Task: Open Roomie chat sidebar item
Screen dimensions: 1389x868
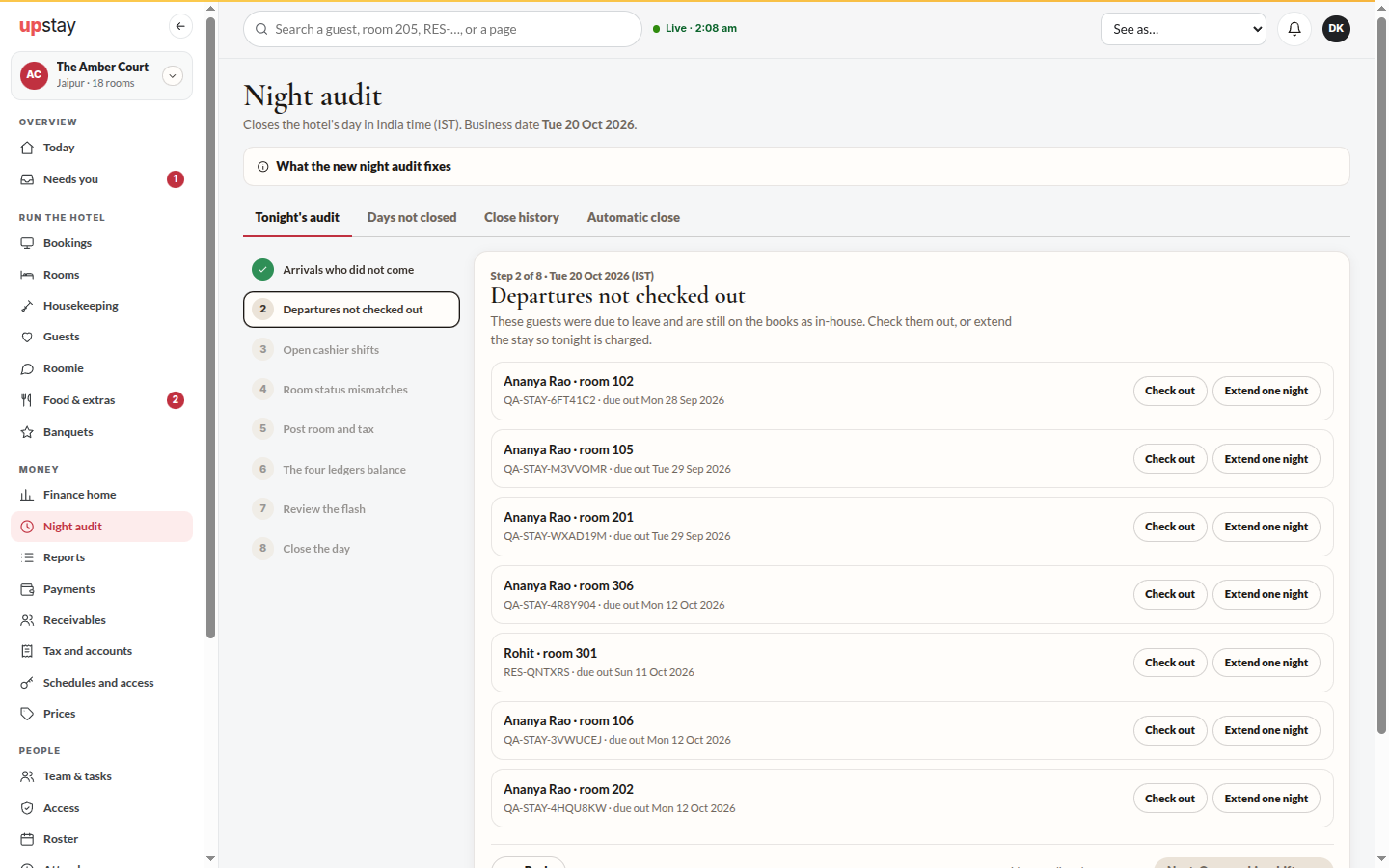Action: pos(101,368)
